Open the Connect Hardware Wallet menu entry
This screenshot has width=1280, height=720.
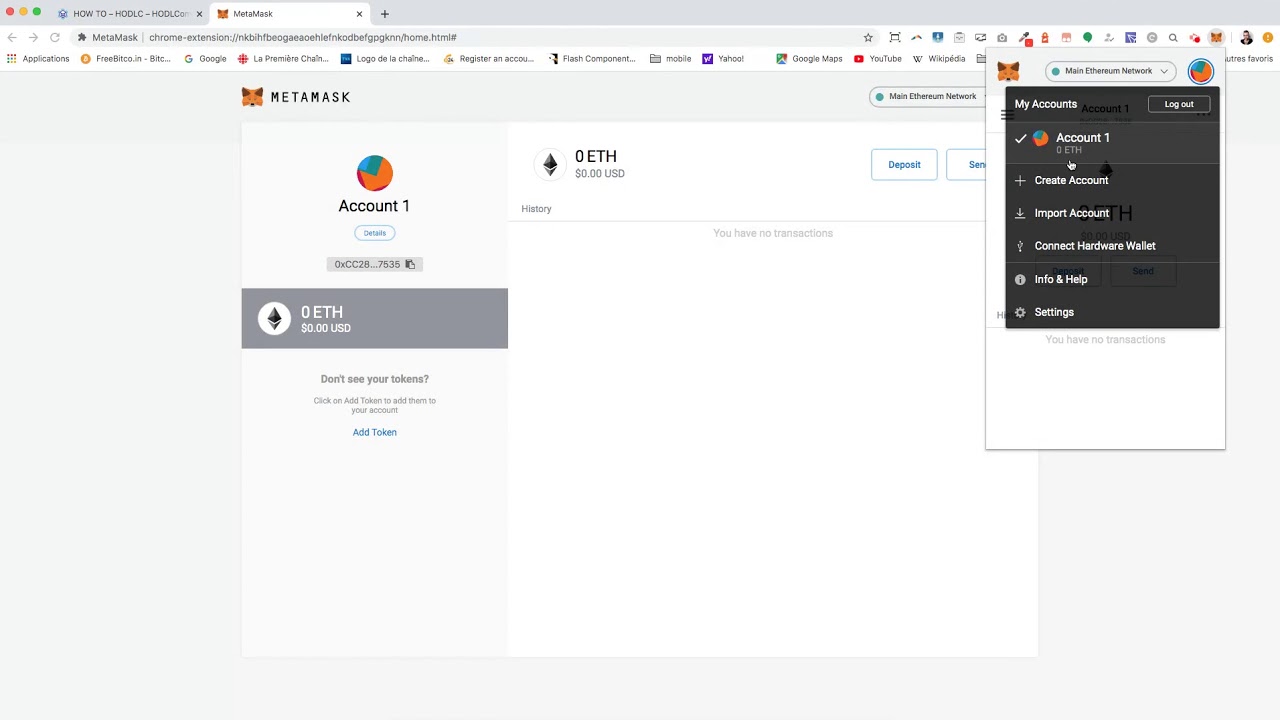[1094, 246]
